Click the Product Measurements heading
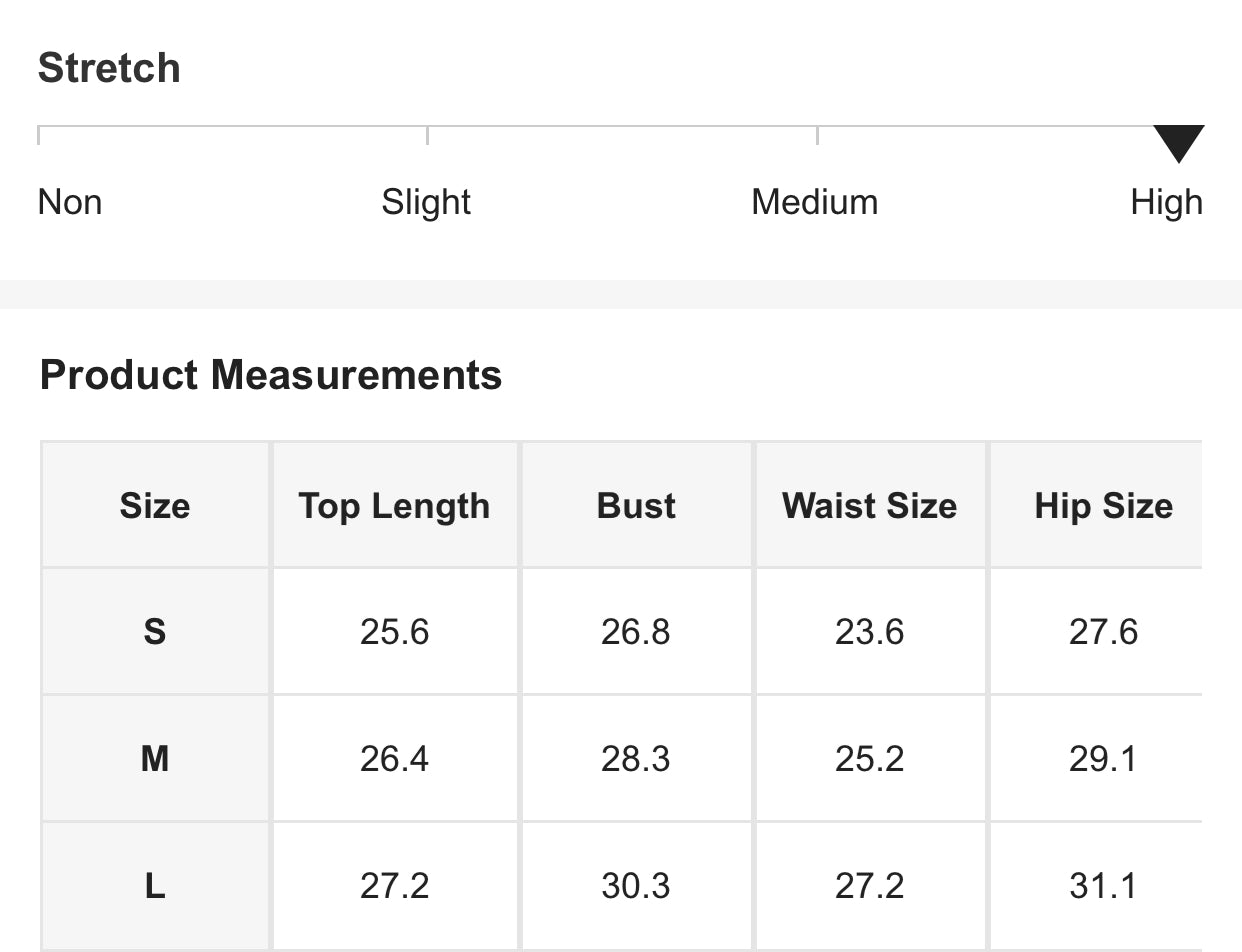The height and width of the screenshot is (952, 1242). tap(271, 375)
